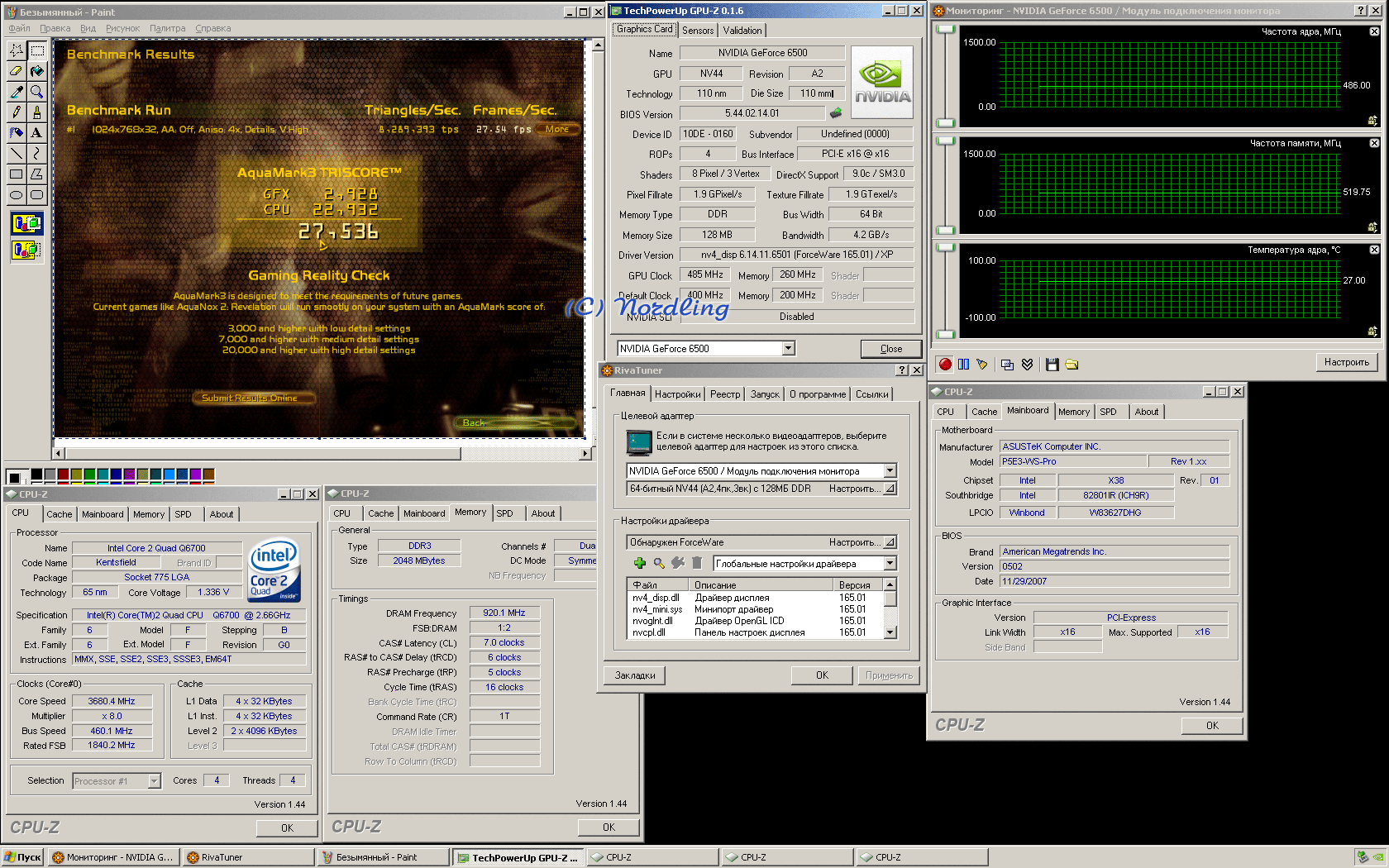Select the Pick Color eyedropper tool
1389x868 pixels.
coord(17,92)
